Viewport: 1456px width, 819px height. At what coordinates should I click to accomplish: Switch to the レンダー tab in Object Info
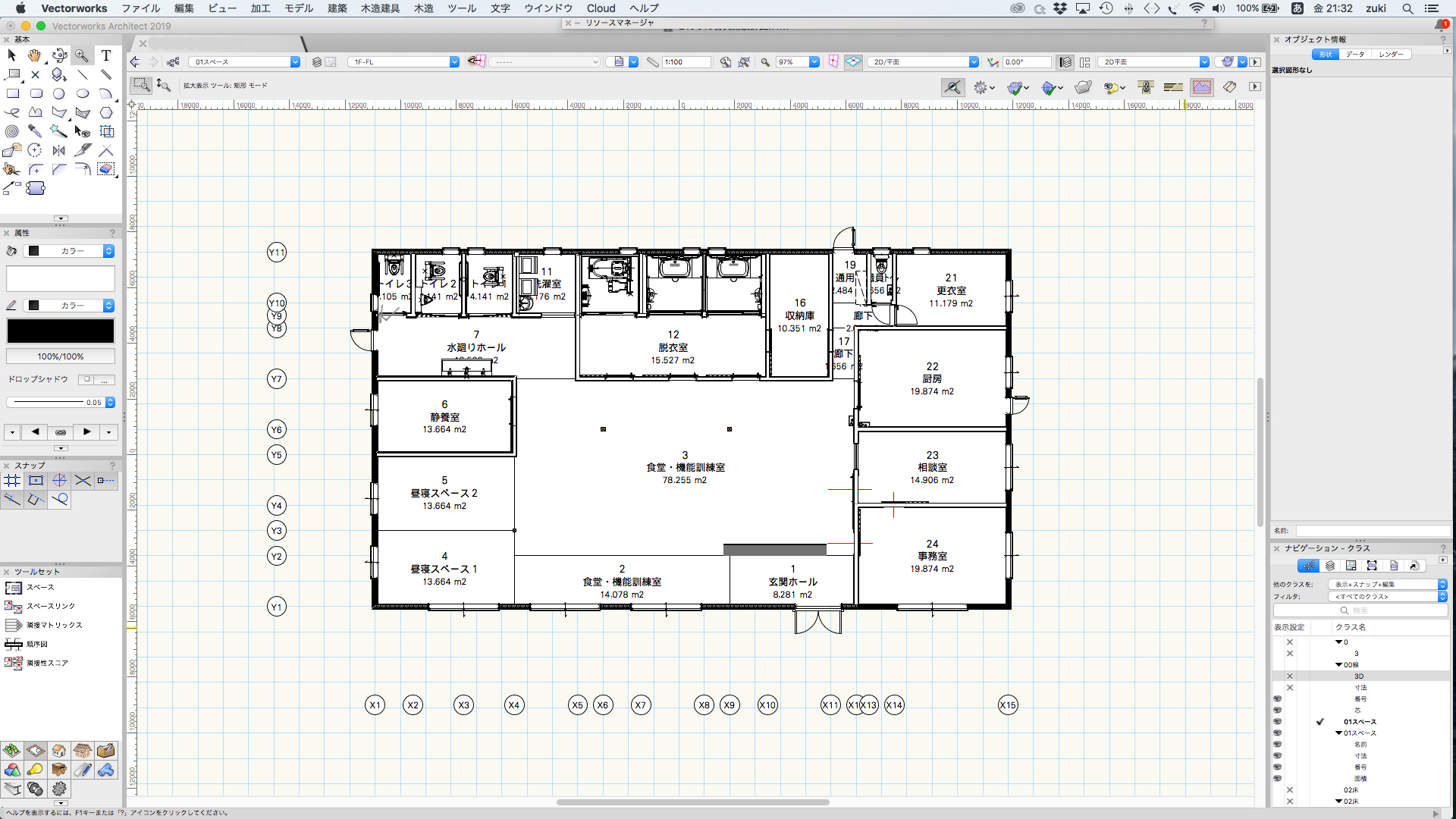(x=1391, y=55)
